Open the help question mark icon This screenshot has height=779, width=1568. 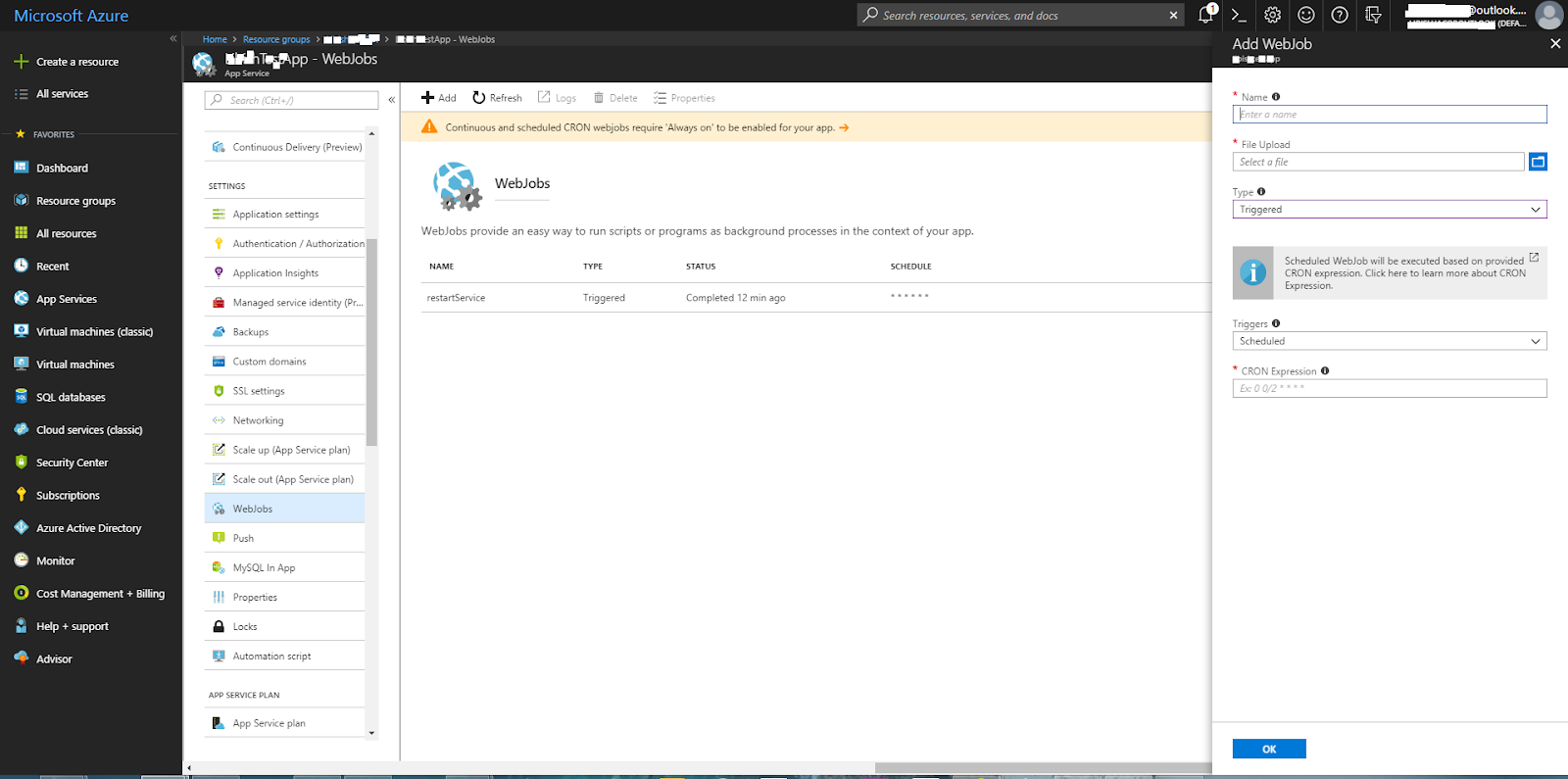1340,15
